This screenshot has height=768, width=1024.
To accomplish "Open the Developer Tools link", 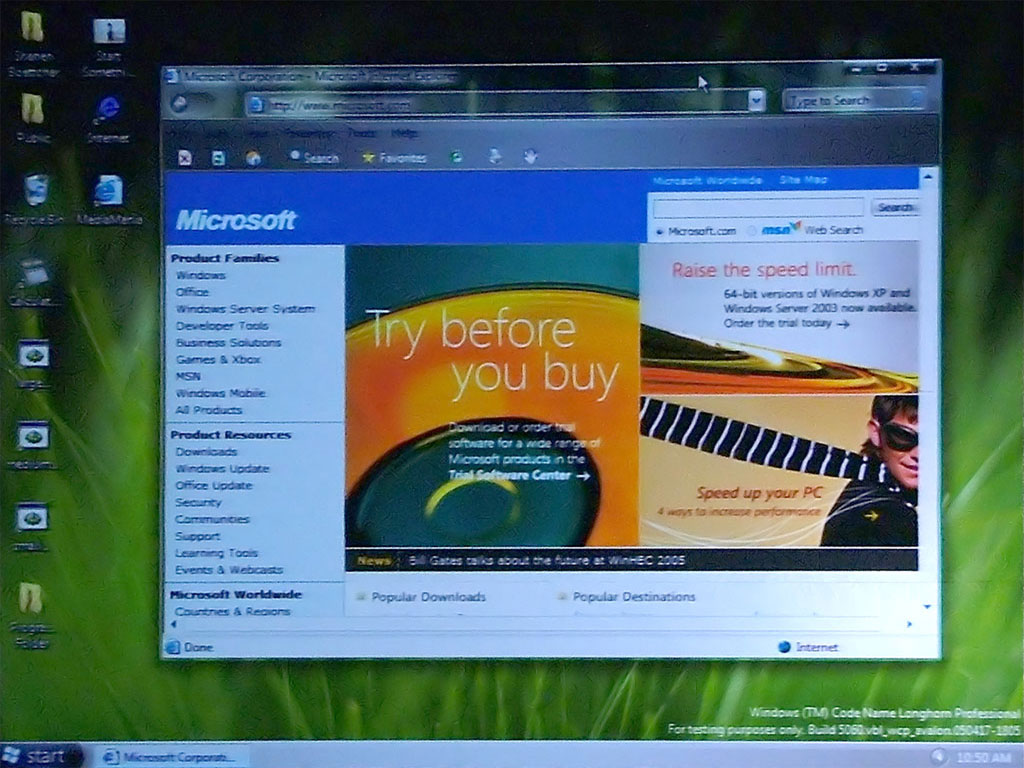I will coord(222,326).
